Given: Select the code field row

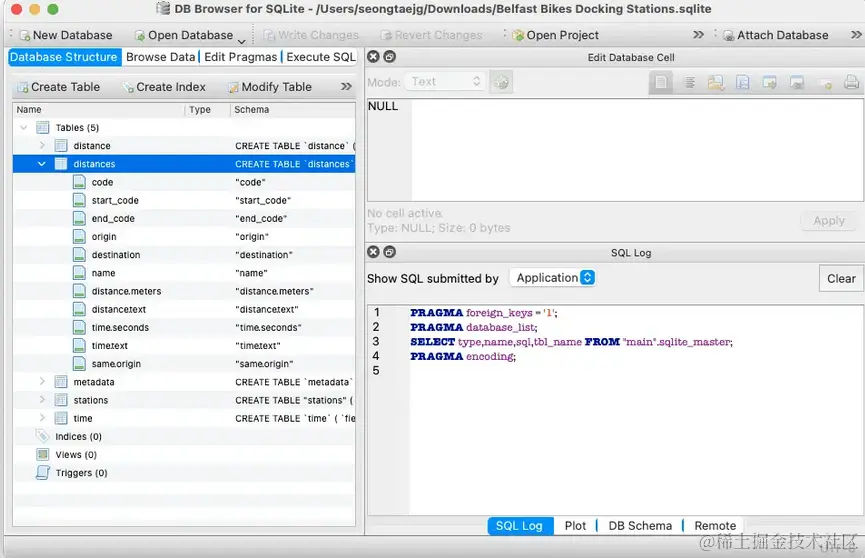Looking at the screenshot, I should (184, 182).
